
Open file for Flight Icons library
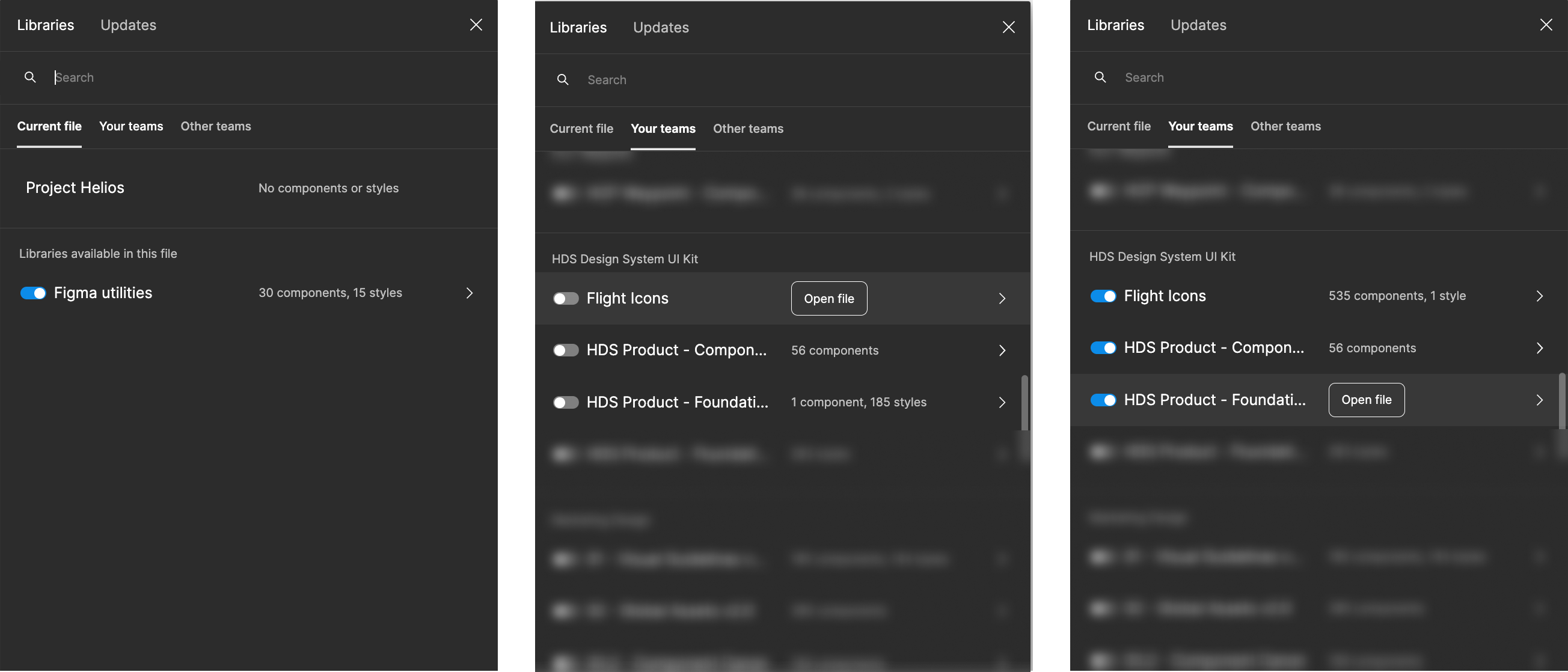(829, 298)
